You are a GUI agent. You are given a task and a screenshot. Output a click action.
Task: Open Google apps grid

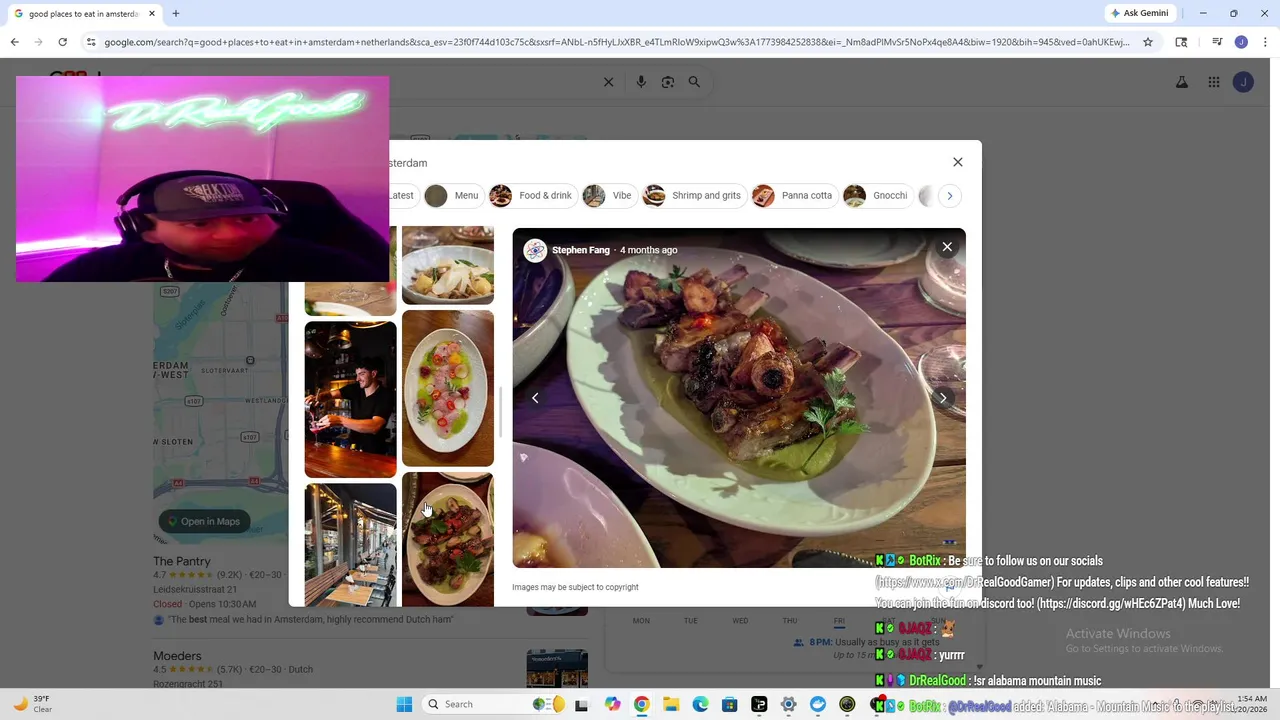(x=1214, y=82)
